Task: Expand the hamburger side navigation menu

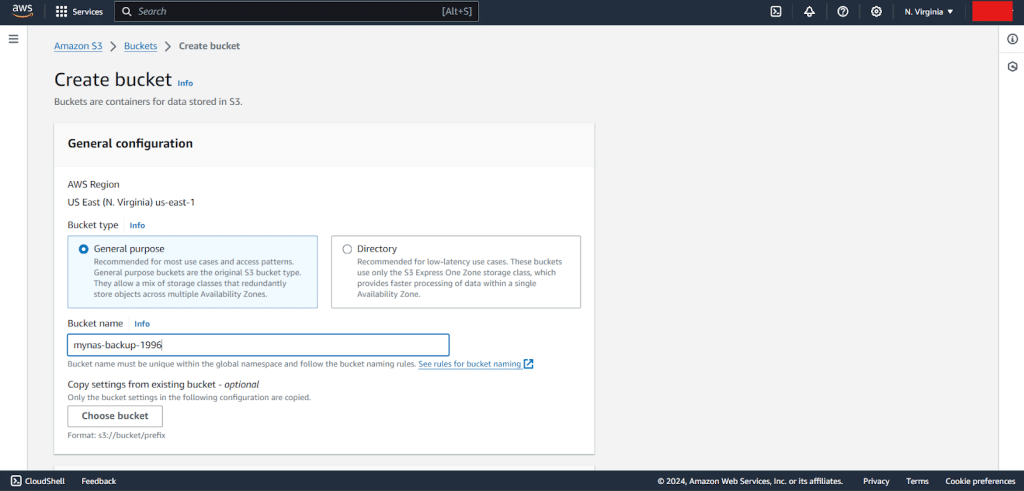Action: pos(14,39)
